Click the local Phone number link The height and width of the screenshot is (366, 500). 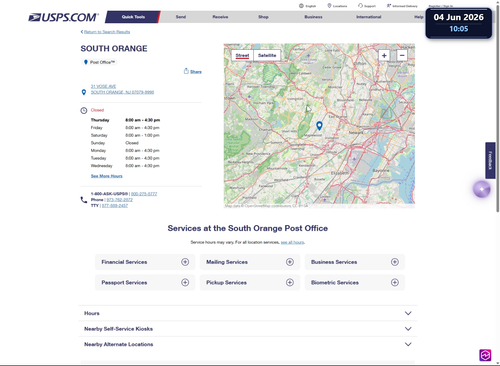(x=120, y=200)
